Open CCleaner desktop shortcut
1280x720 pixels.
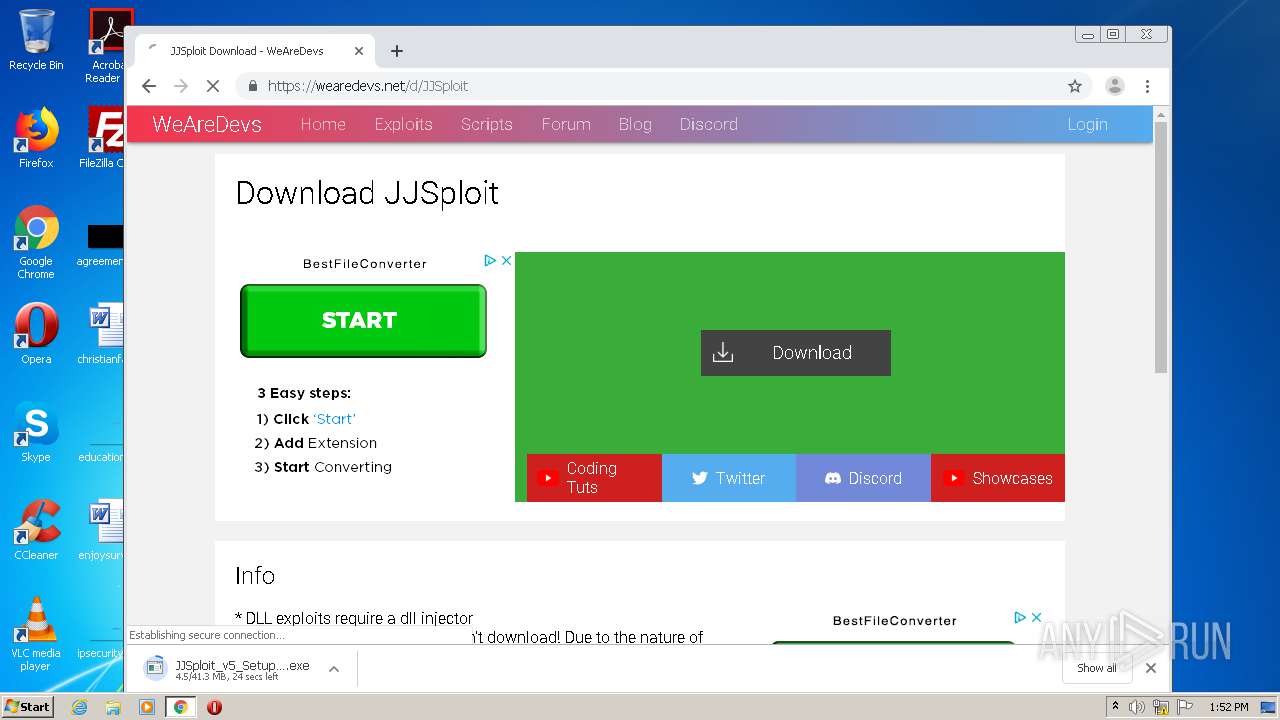point(36,530)
